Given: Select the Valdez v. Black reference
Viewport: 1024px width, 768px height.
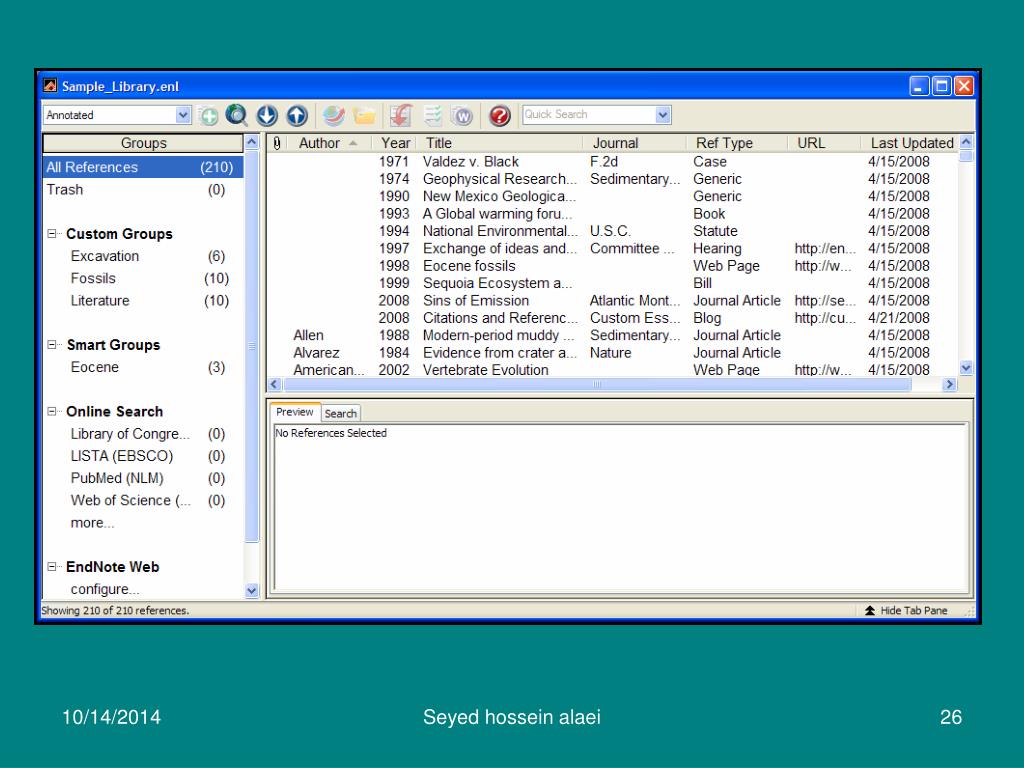Looking at the screenshot, I should (x=611, y=161).
